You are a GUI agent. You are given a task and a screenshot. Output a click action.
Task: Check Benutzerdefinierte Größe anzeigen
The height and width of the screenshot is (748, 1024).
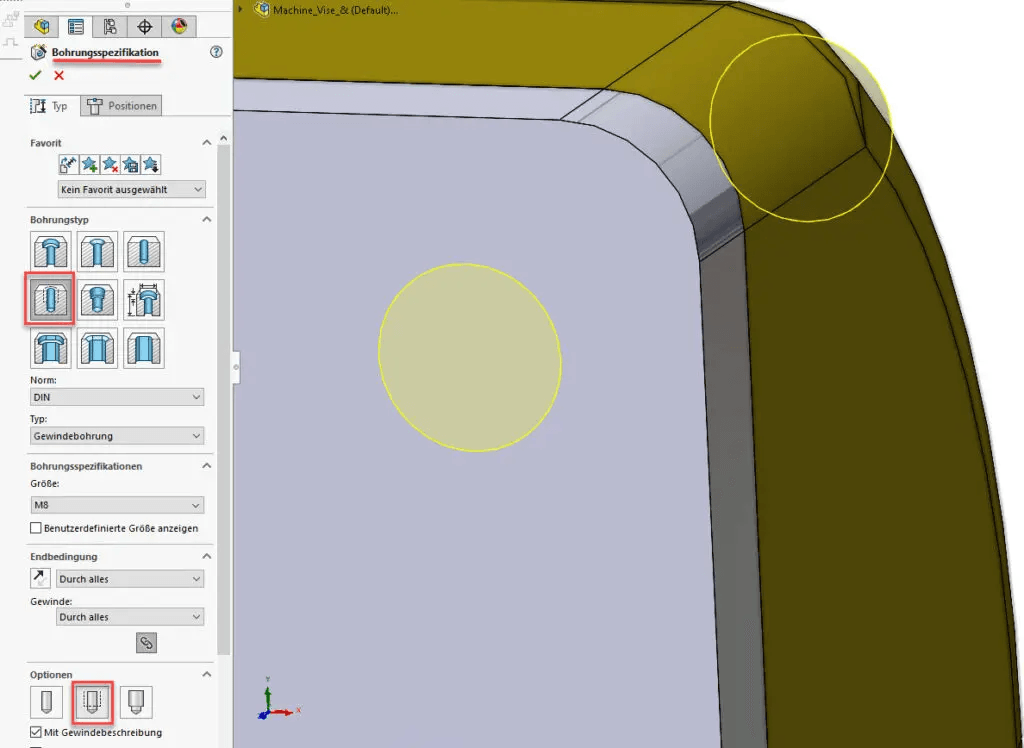[35, 528]
